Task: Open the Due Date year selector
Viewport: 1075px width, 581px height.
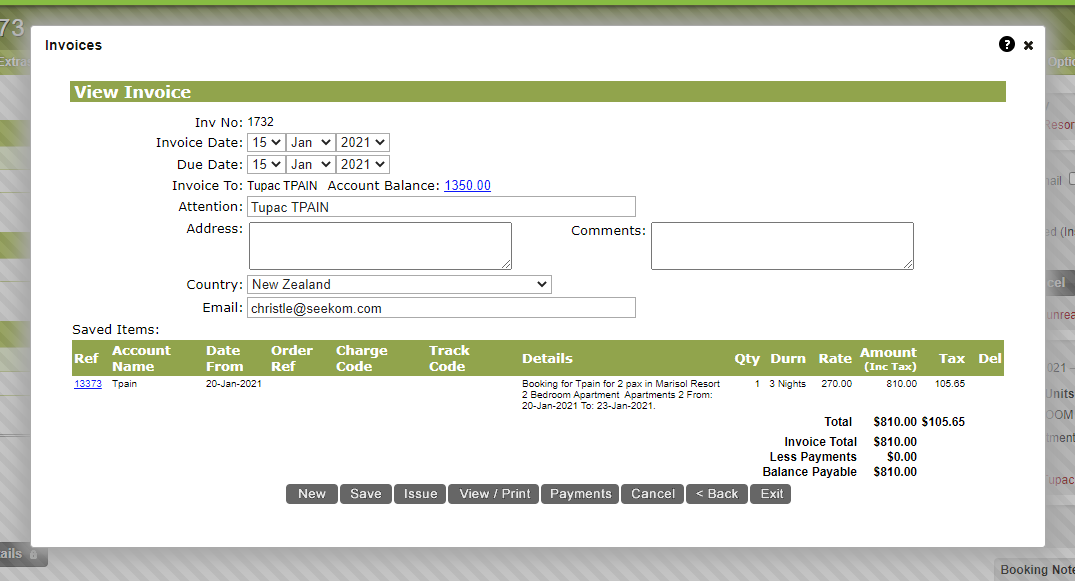Action: [x=362, y=164]
